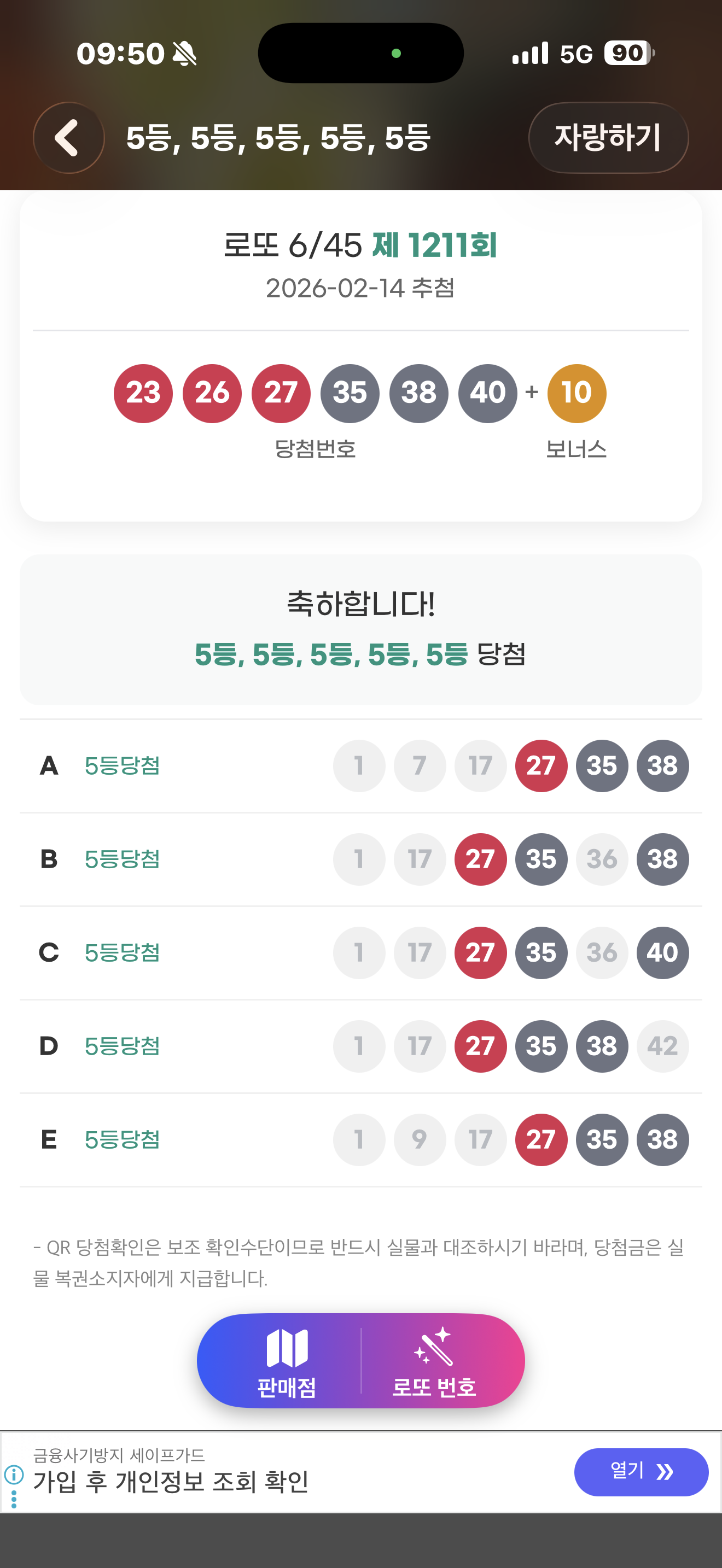The height and width of the screenshot is (1568, 722).
Task: Tap ball 36 in row C
Action: [602, 952]
